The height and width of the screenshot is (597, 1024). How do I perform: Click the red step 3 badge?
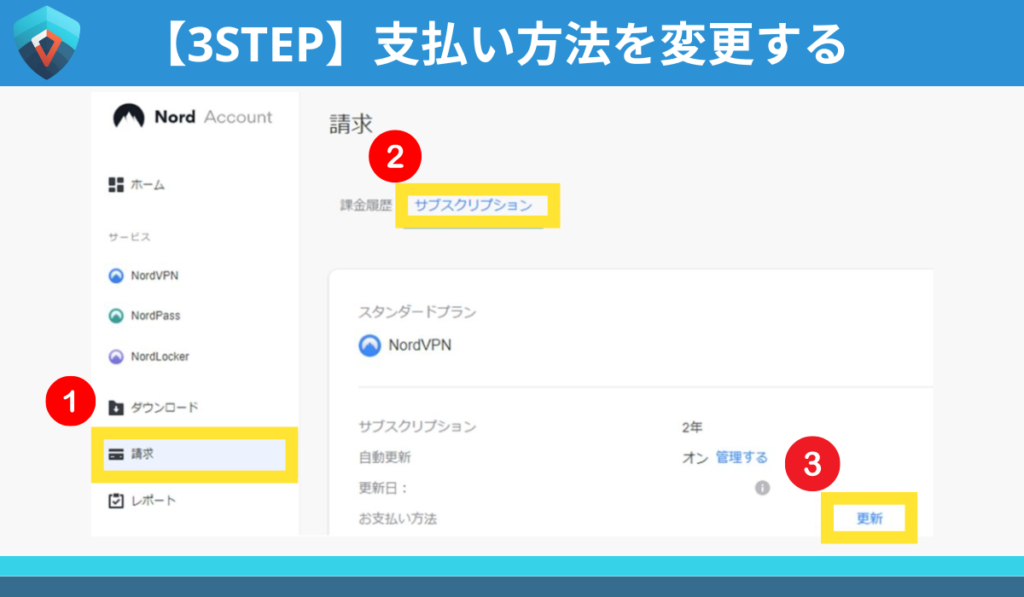[x=813, y=464]
